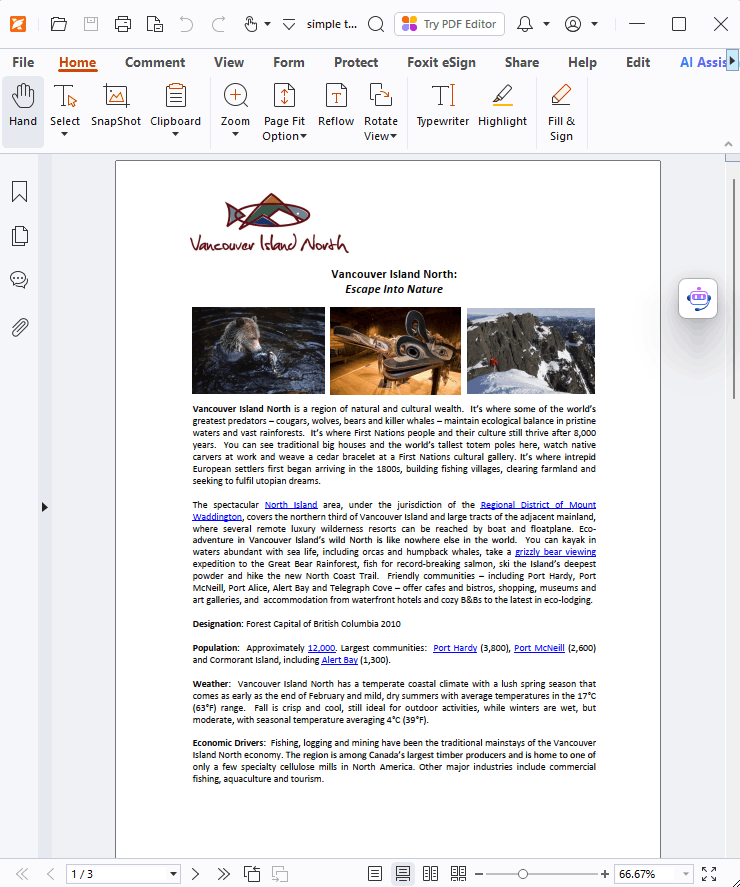
Task: Click the zoom out minus button
Action: [x=479, y=874]
